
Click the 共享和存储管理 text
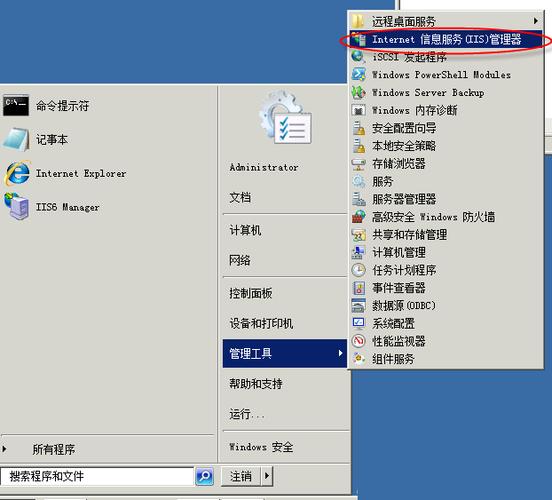[409, 235]
